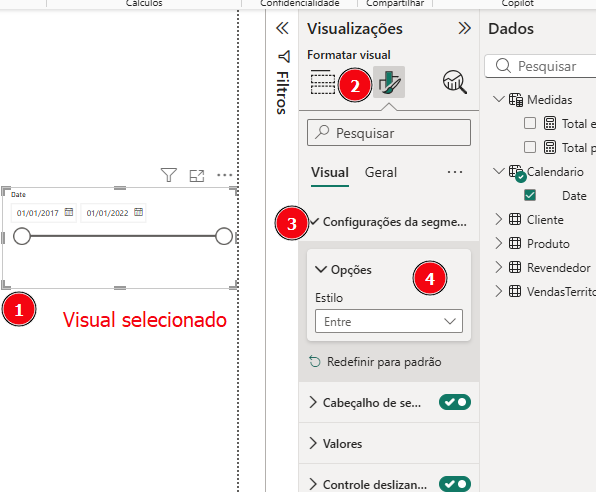Click the Date field name under Calendario

tap(574, 195)
